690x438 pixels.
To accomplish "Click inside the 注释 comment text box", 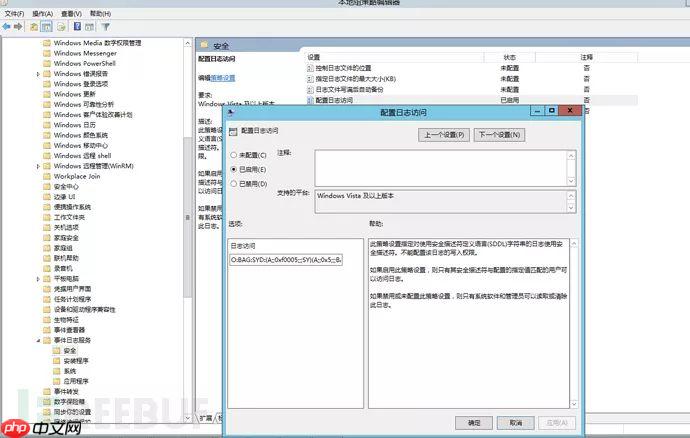I will tap(441, 168).
